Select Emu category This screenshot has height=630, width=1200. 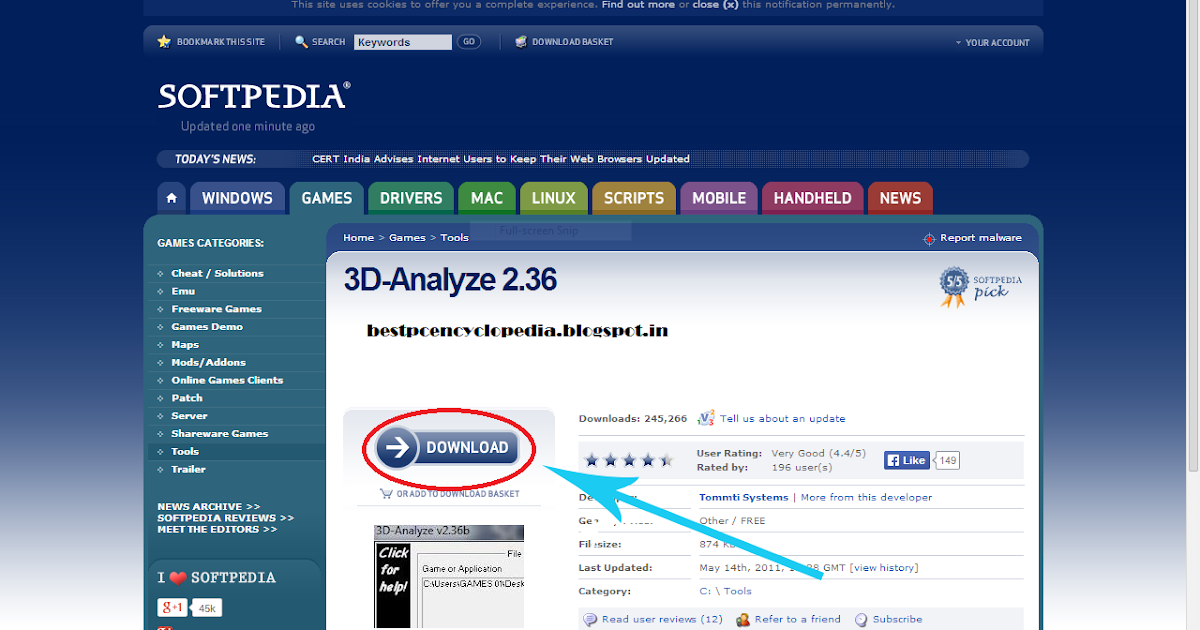coord(183,291)
